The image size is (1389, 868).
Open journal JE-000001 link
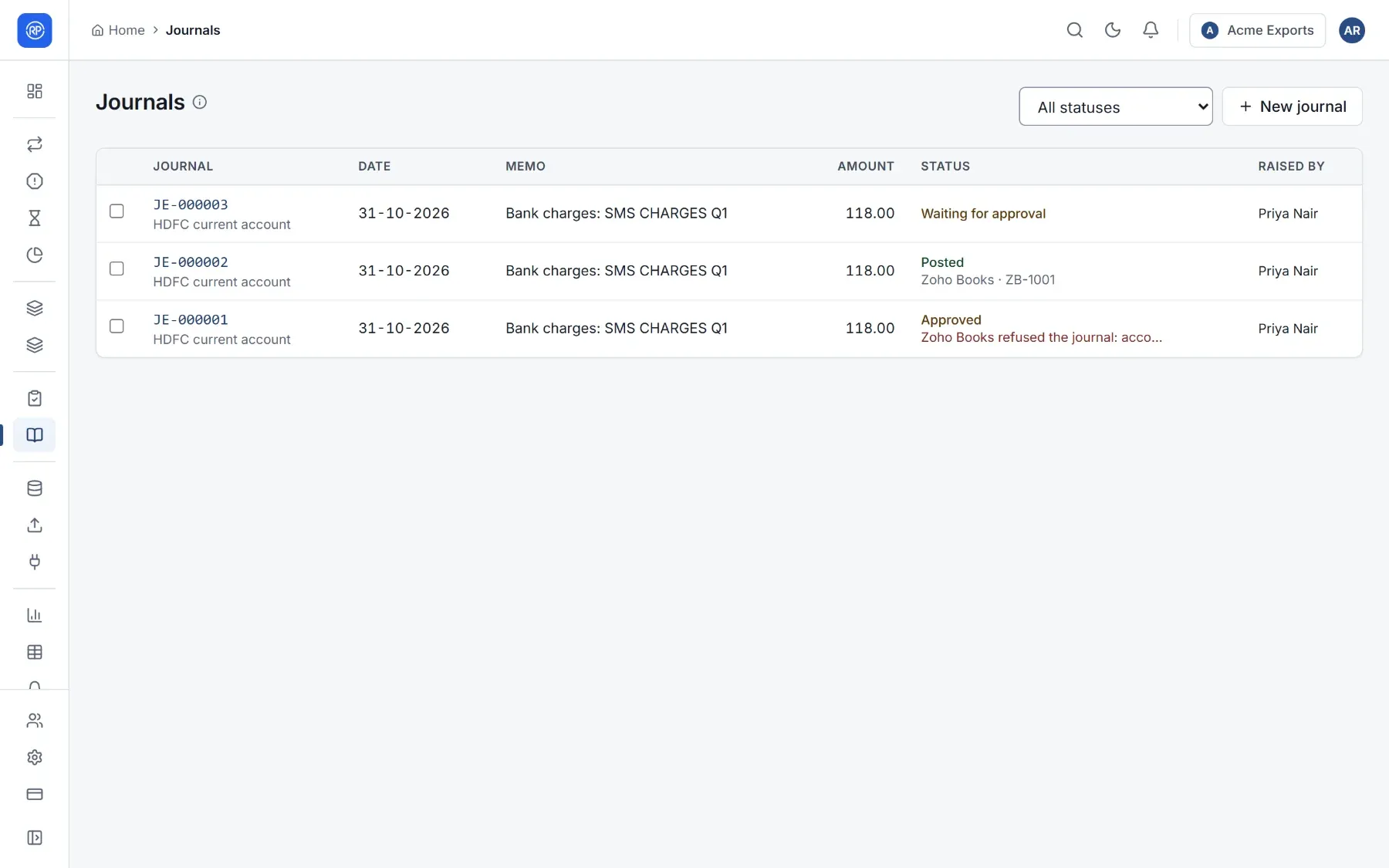[x=191, y=319]
